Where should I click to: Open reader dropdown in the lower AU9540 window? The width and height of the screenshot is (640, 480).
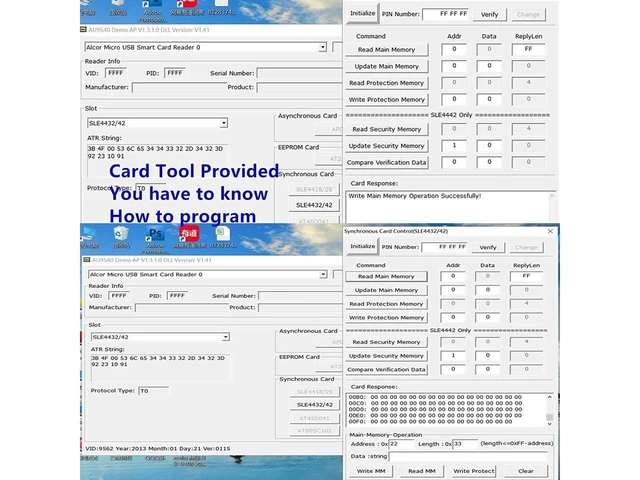pyautogui.click(x=323, y=274)
